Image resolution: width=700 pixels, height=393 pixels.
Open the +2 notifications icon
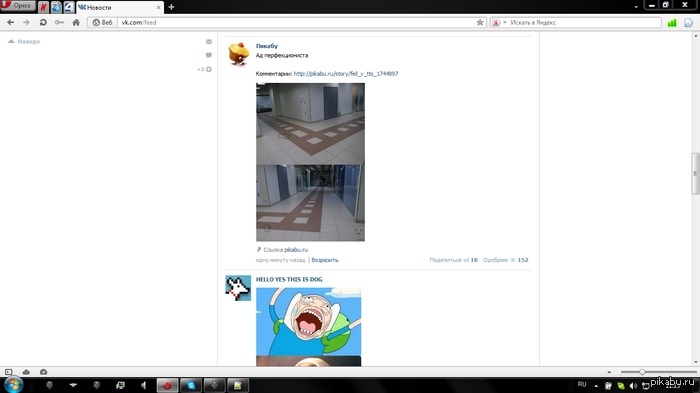pos(204,69)
